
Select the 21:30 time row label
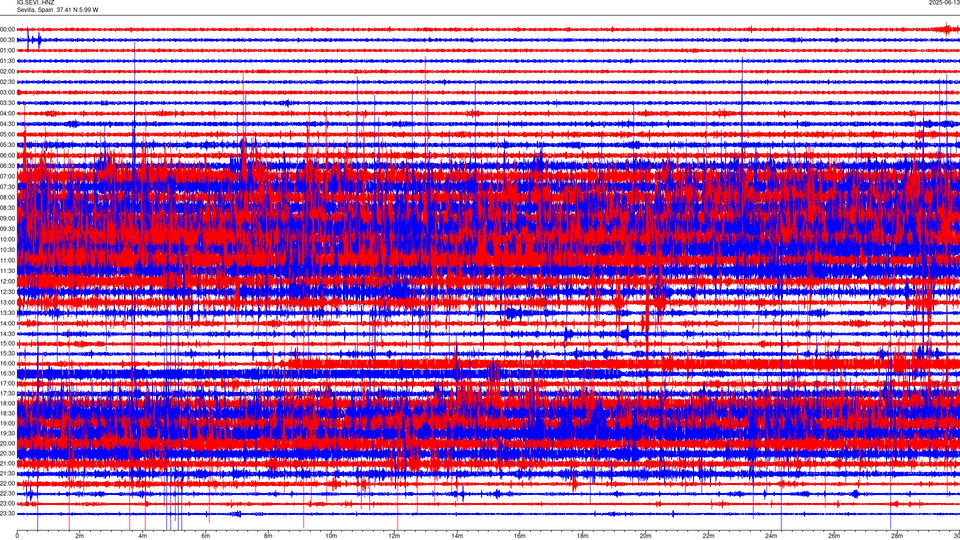click(x=7, y=474)
